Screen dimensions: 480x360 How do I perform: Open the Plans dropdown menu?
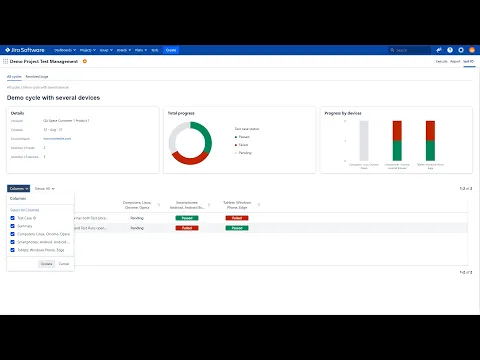pos(141,50)
